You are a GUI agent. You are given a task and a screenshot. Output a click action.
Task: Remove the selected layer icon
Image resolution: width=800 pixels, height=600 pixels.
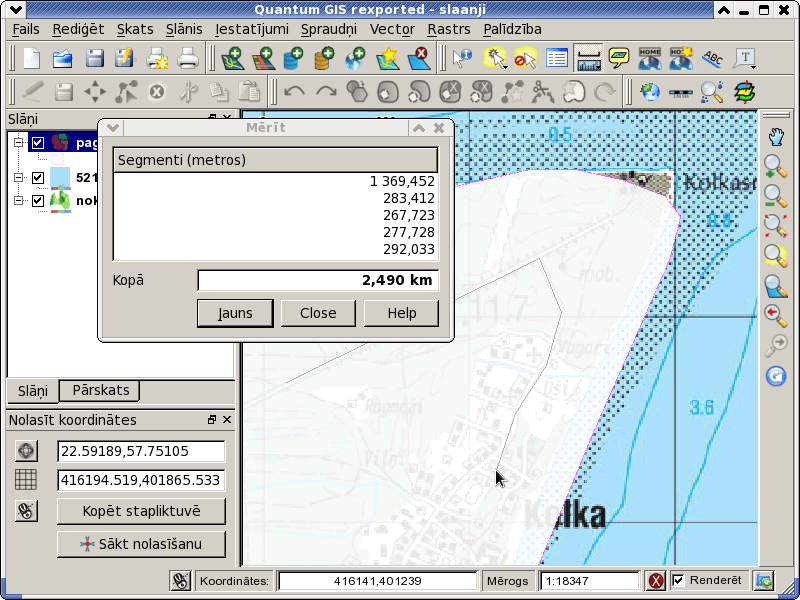[x=418, y=58]
